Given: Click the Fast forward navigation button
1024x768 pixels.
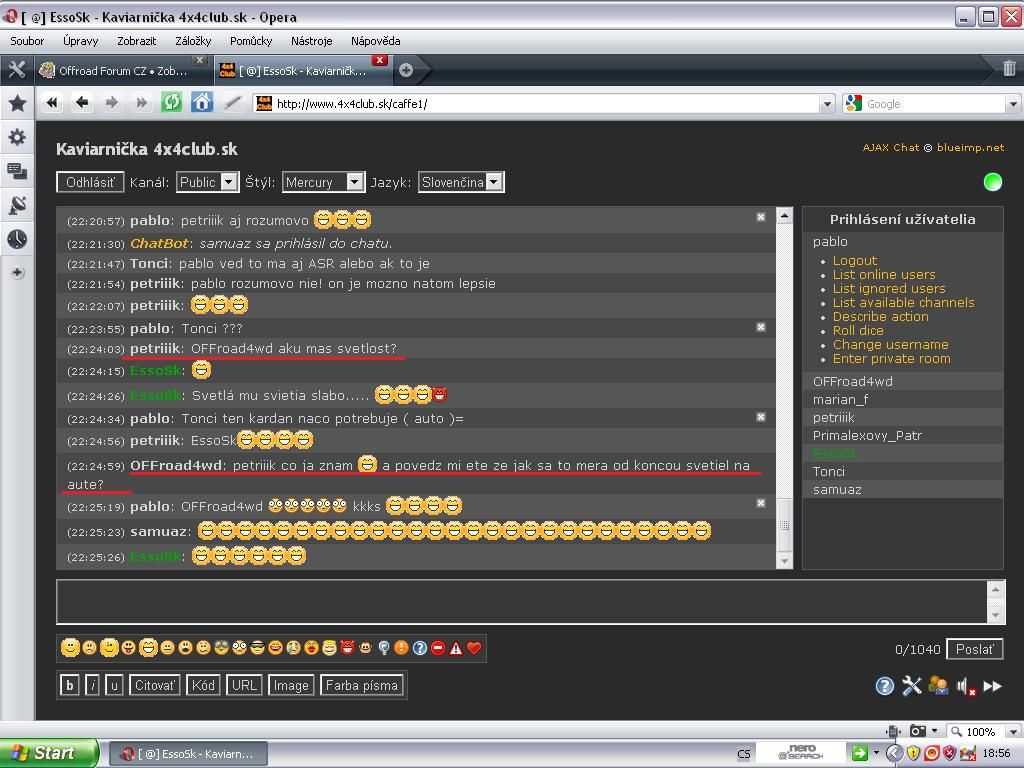Looking at the screenshot, I should 141,103.
